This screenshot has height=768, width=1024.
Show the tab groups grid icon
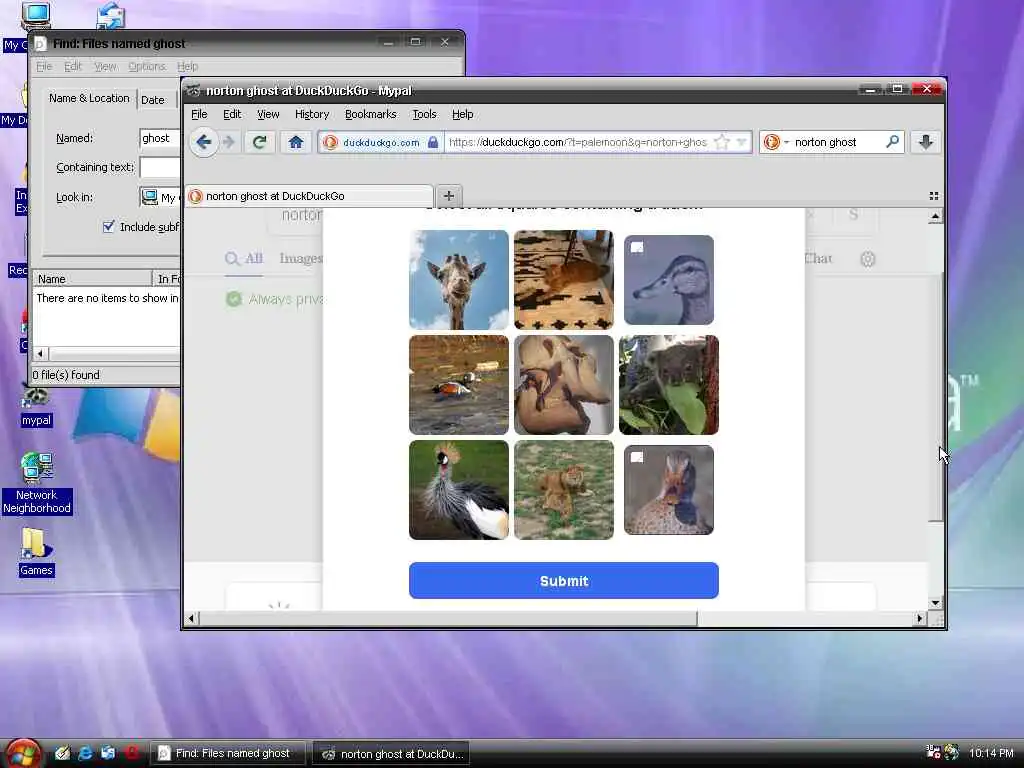click(934, 196)
